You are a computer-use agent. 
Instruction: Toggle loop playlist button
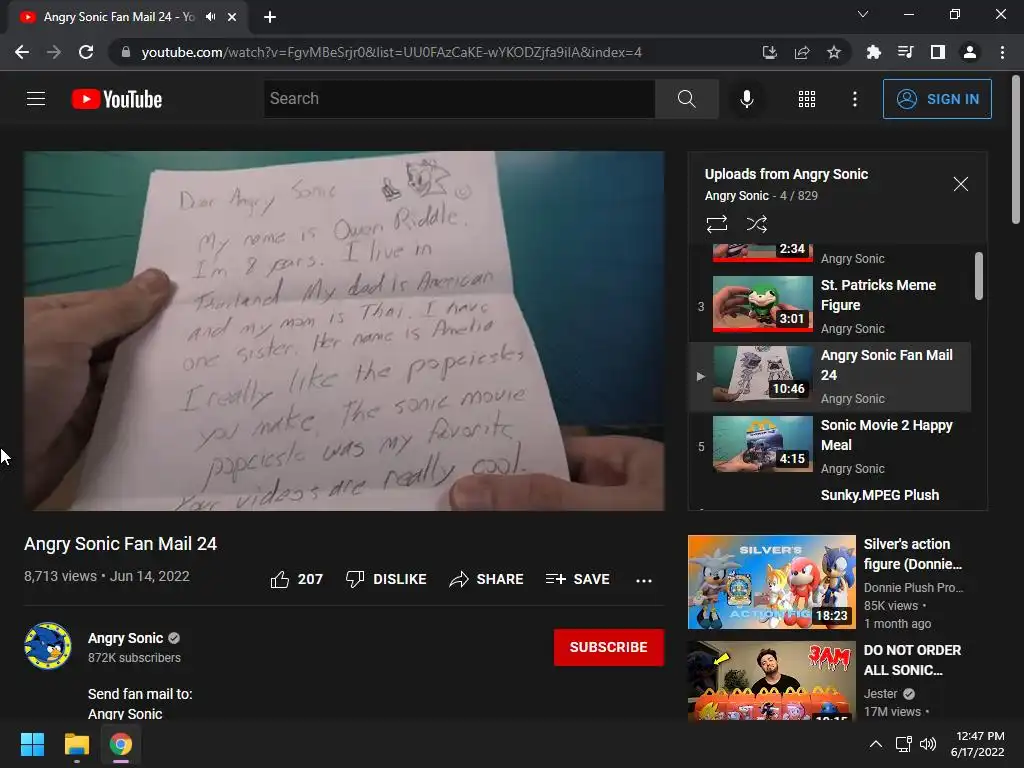[x=716, y=224]
